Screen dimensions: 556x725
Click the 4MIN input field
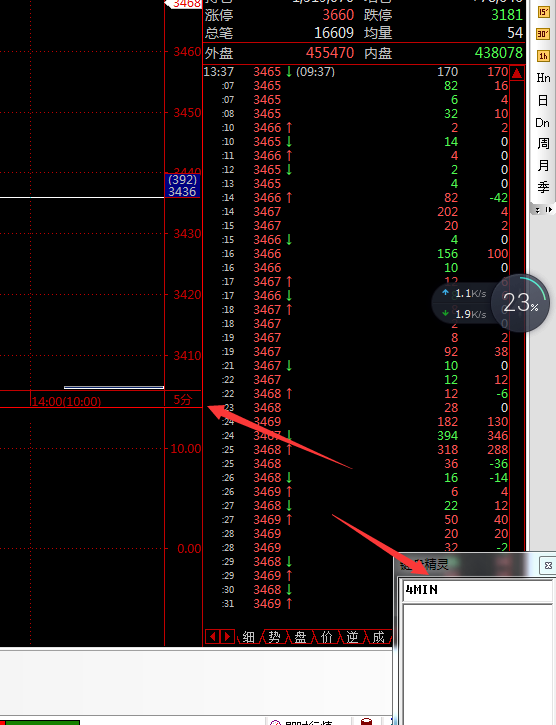477,590
